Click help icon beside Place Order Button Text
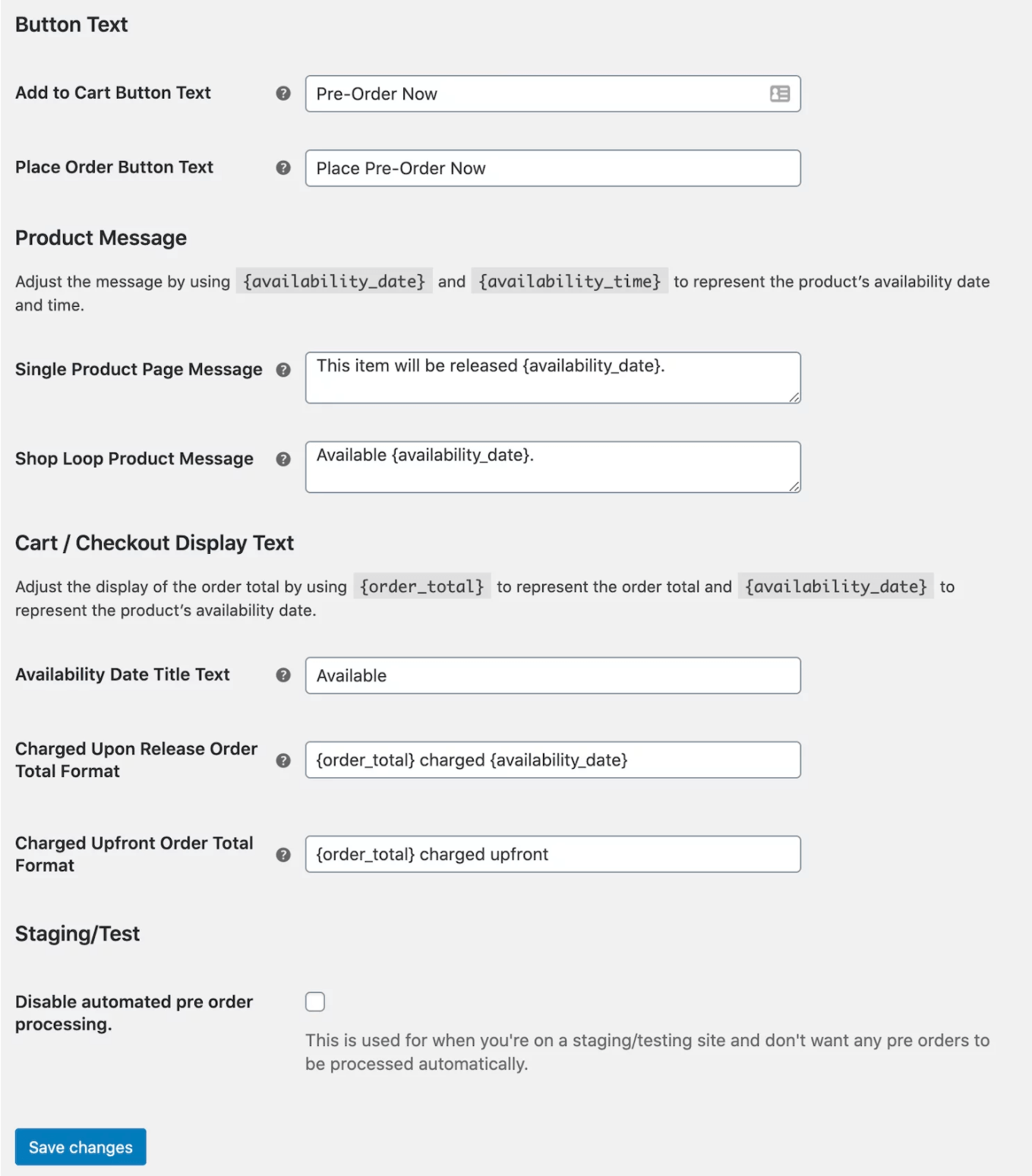Viewport: 1032px width, 1176px height. tap(283, 168)
